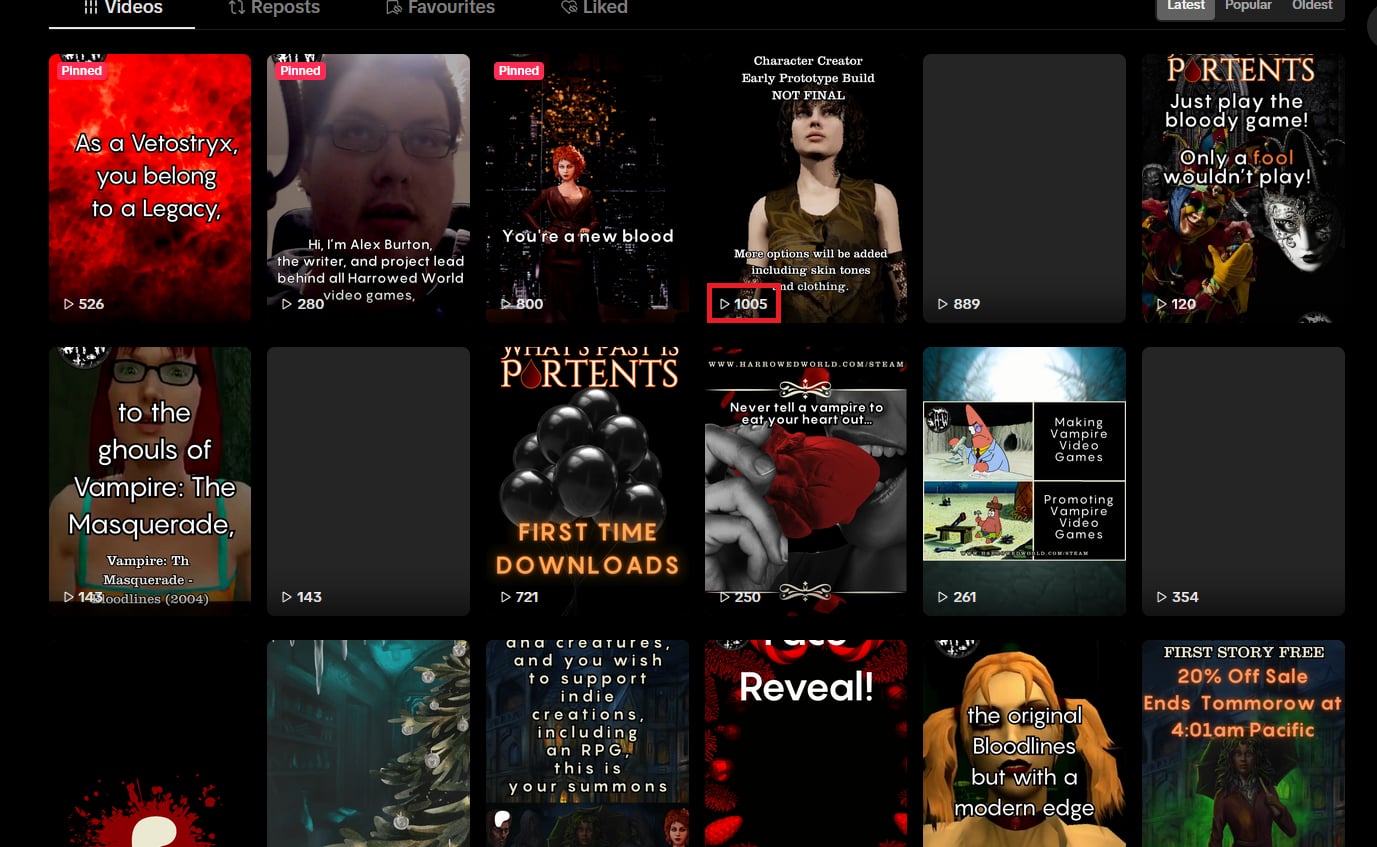Select the Liked tab

coord(595,8)
